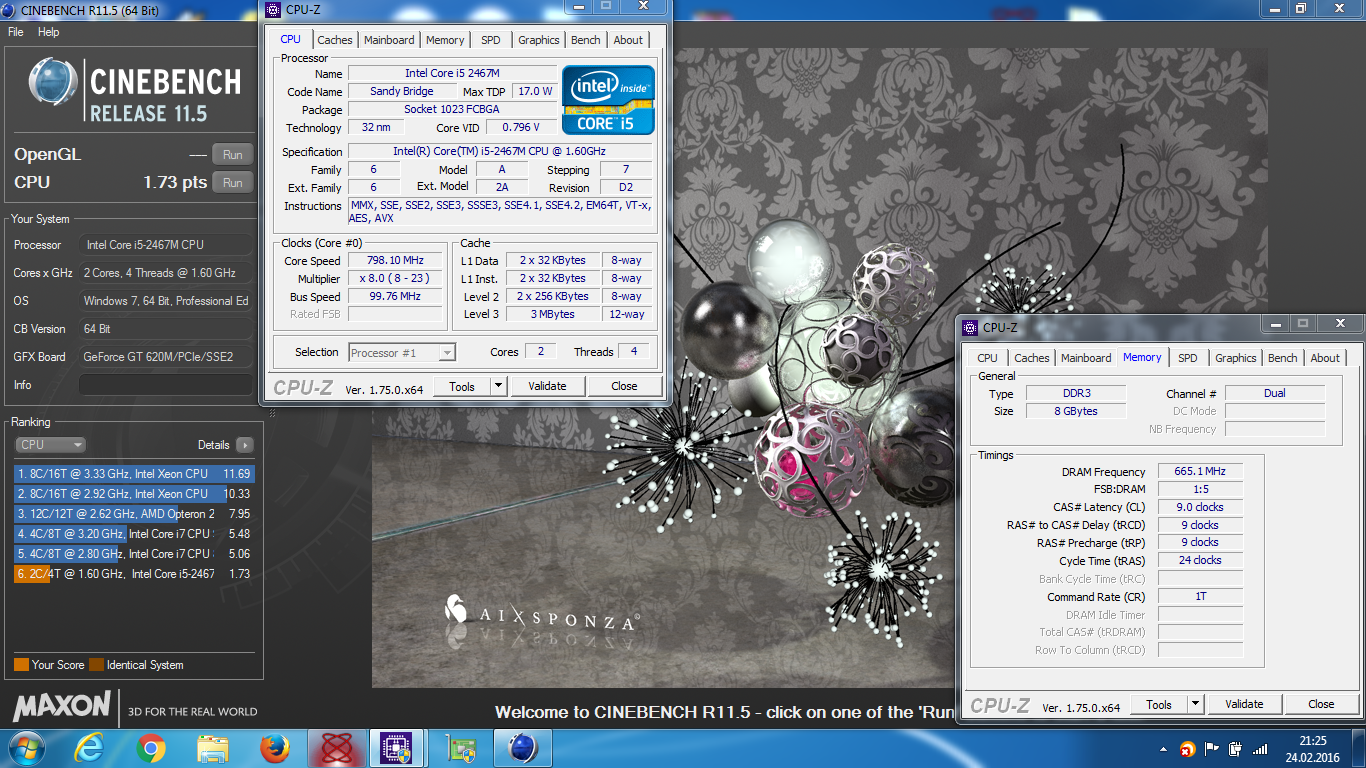This screenshot has height=768, width=1366.
Task: Open the File menu in Cinebench
Action: click(x=15, y=32)
